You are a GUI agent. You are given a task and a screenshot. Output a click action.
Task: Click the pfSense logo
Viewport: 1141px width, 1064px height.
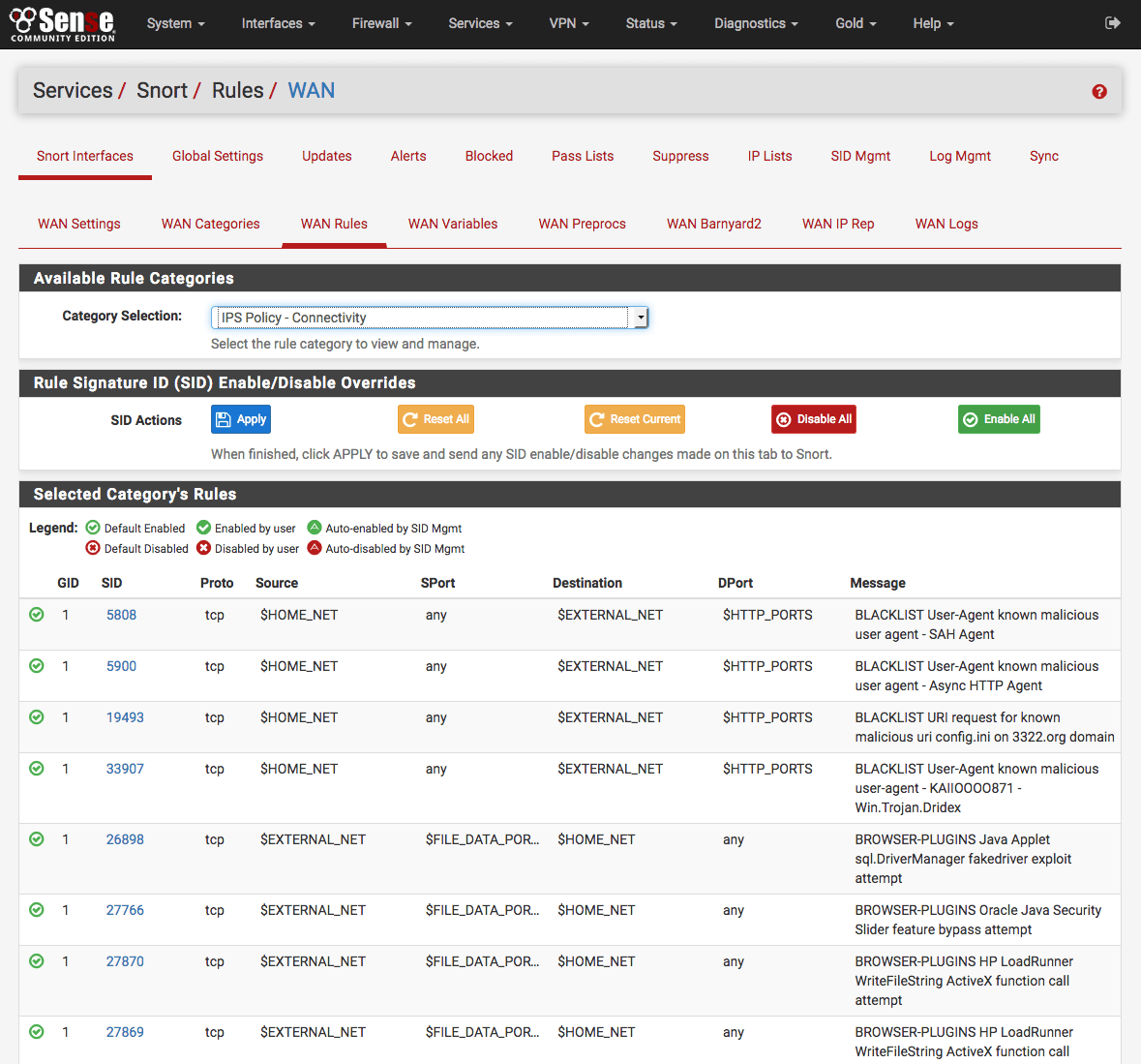tap(63, 23)
